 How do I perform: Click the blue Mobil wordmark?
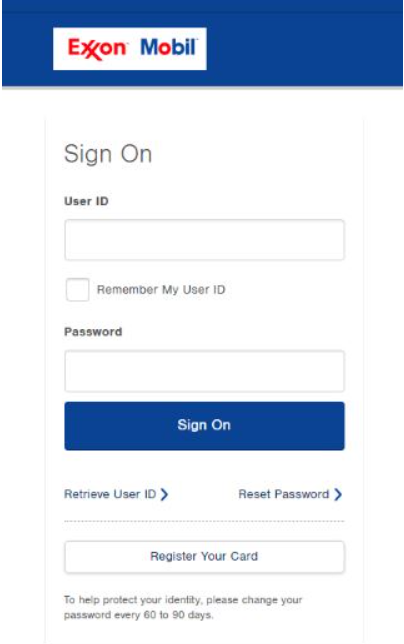pos(169,47)
